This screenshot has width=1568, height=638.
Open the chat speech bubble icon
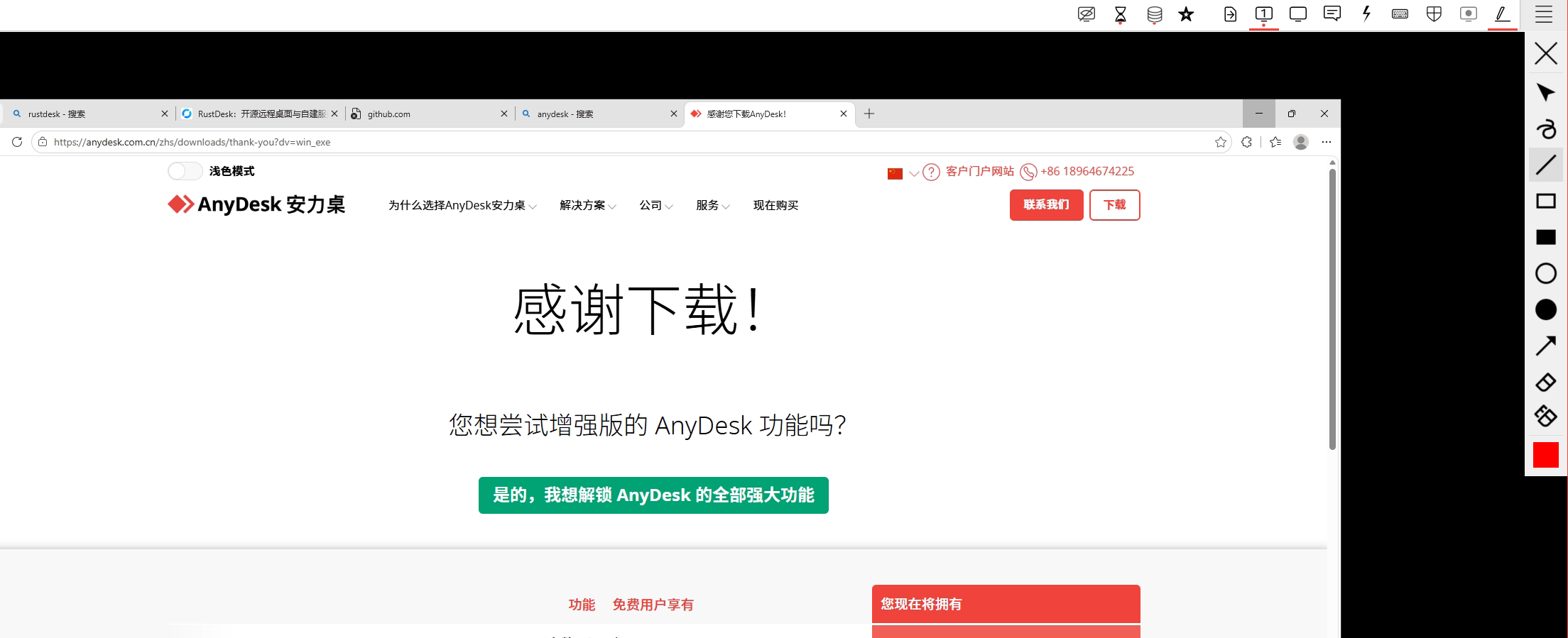coord(1332,13)
